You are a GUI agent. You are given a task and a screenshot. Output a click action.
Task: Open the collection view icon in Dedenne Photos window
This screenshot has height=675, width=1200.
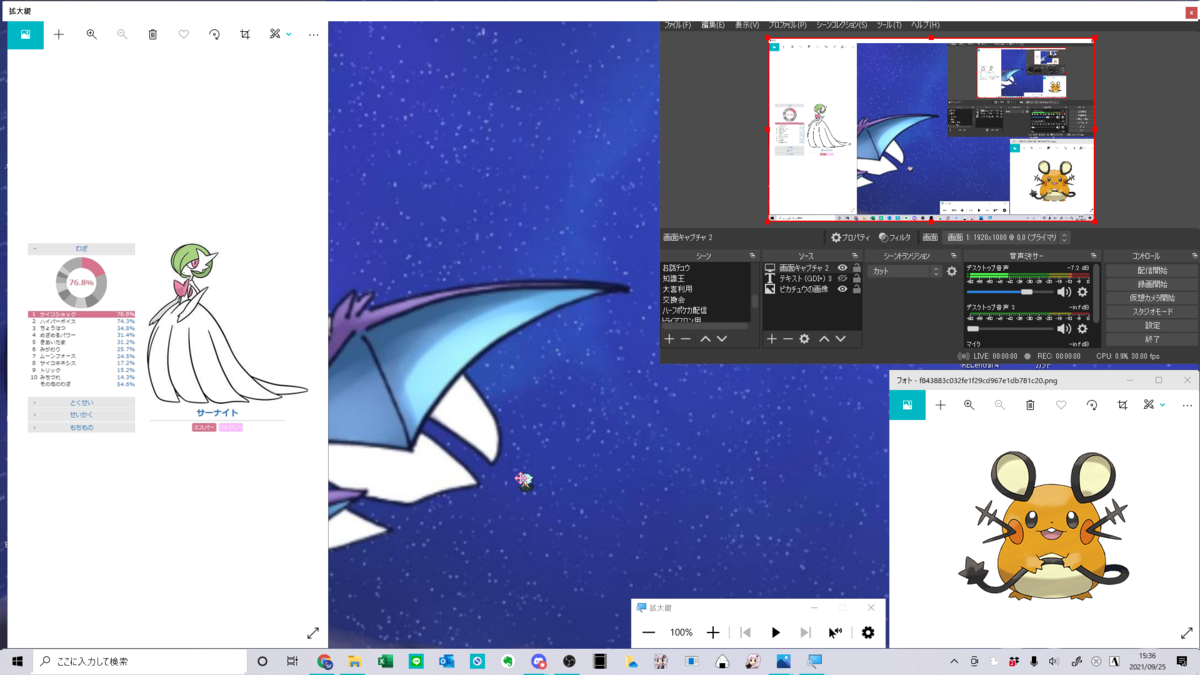(x=907, y=405)
